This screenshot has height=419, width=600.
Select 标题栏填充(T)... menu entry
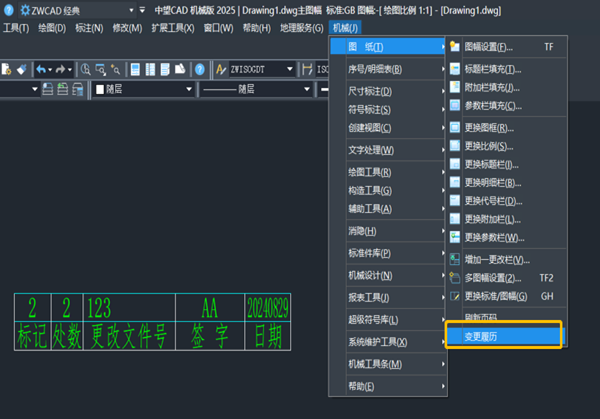click(507, 69)
